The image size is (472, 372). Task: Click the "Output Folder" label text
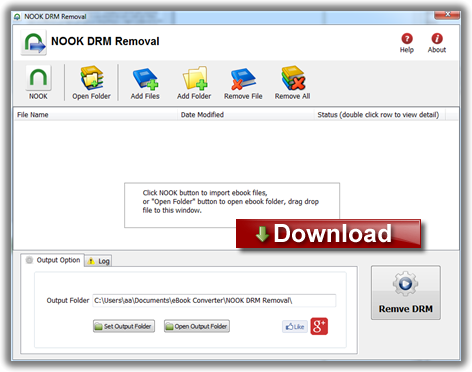pos(68,300)
